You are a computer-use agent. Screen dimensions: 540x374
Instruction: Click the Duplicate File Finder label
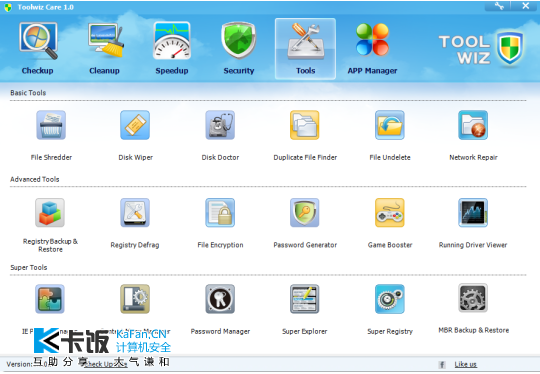[305, 157]
